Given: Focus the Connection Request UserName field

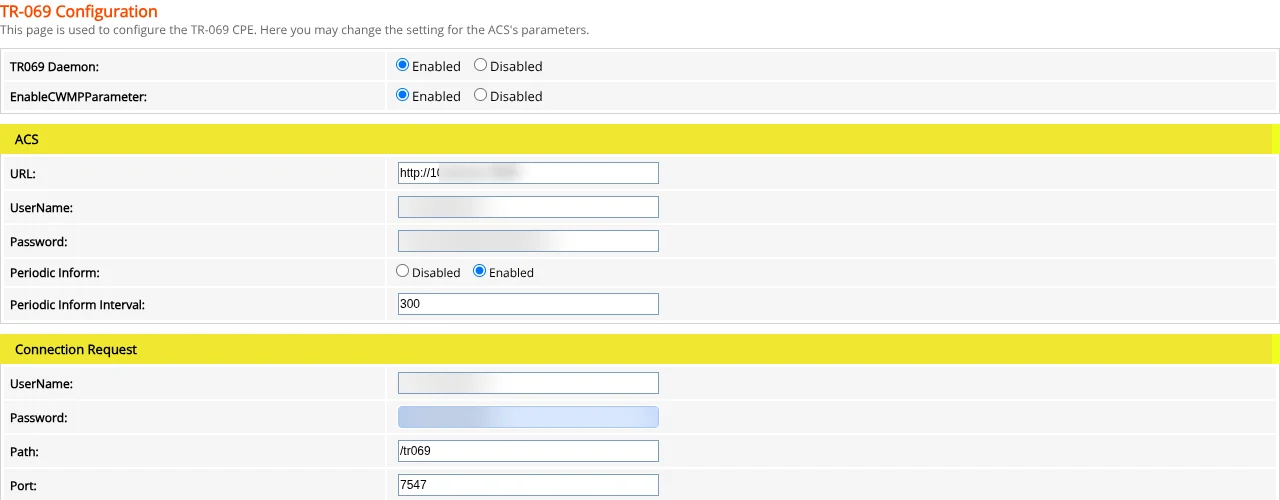Looking at the screenshot, I should 528,383.
